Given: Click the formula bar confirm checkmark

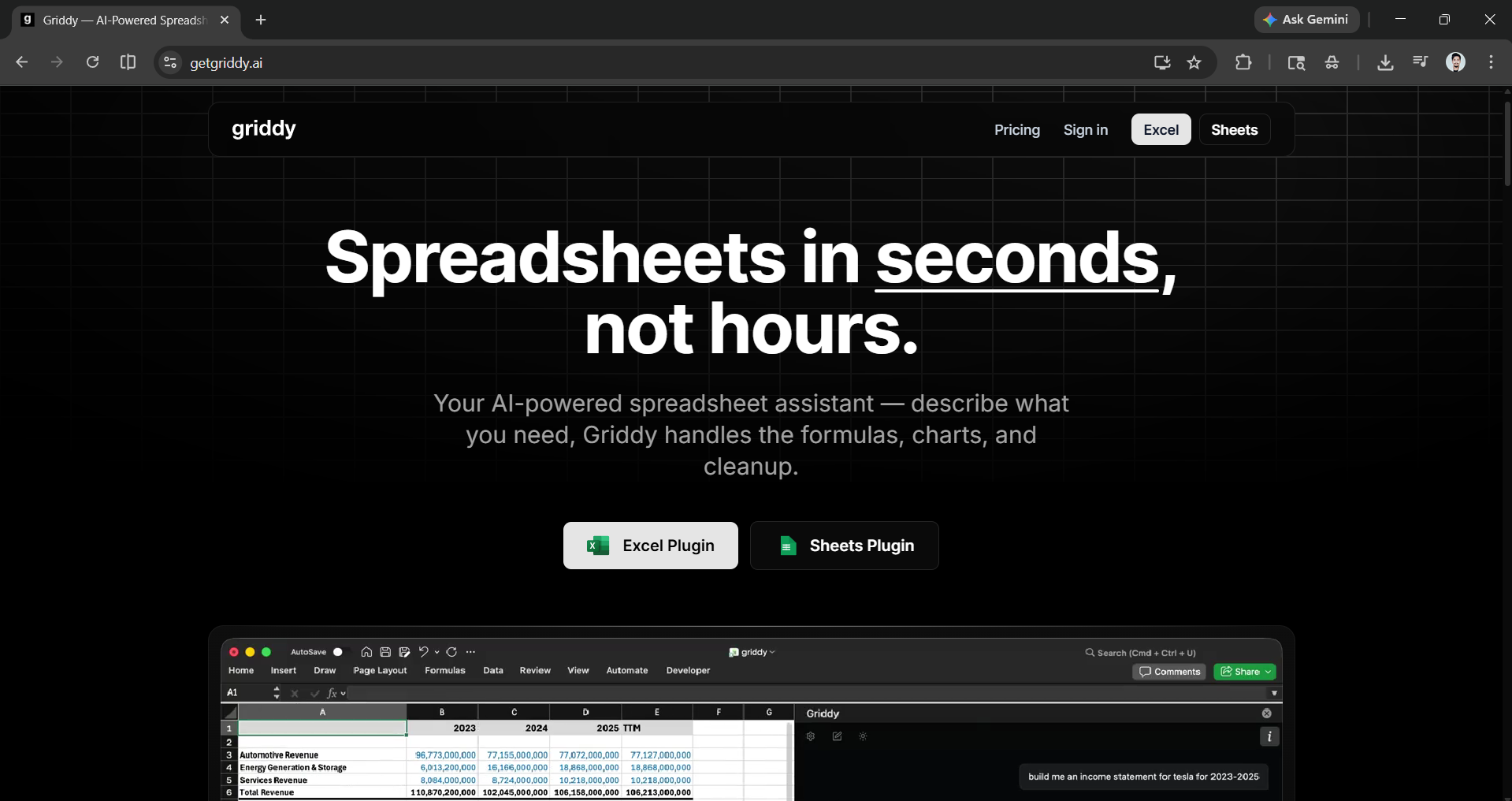Looking at the screenshot, I should [314, 693].
